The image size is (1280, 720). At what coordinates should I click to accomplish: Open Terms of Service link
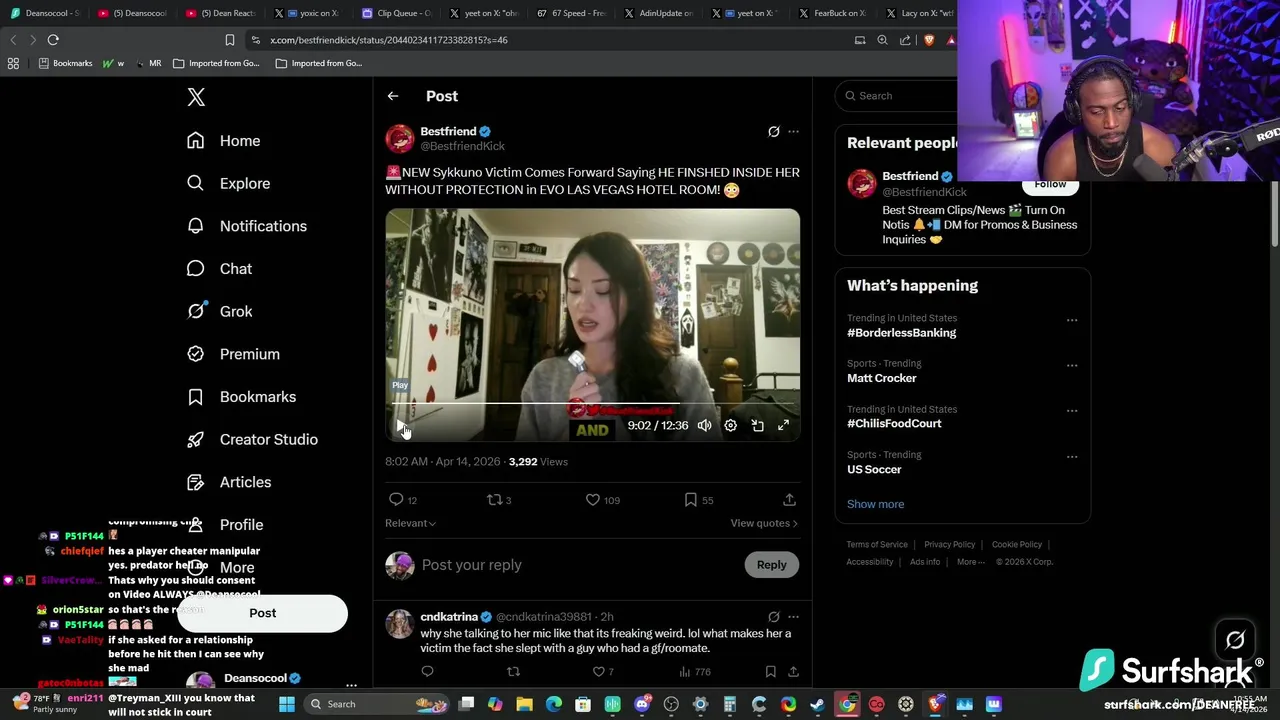click(x=877, y=545)
